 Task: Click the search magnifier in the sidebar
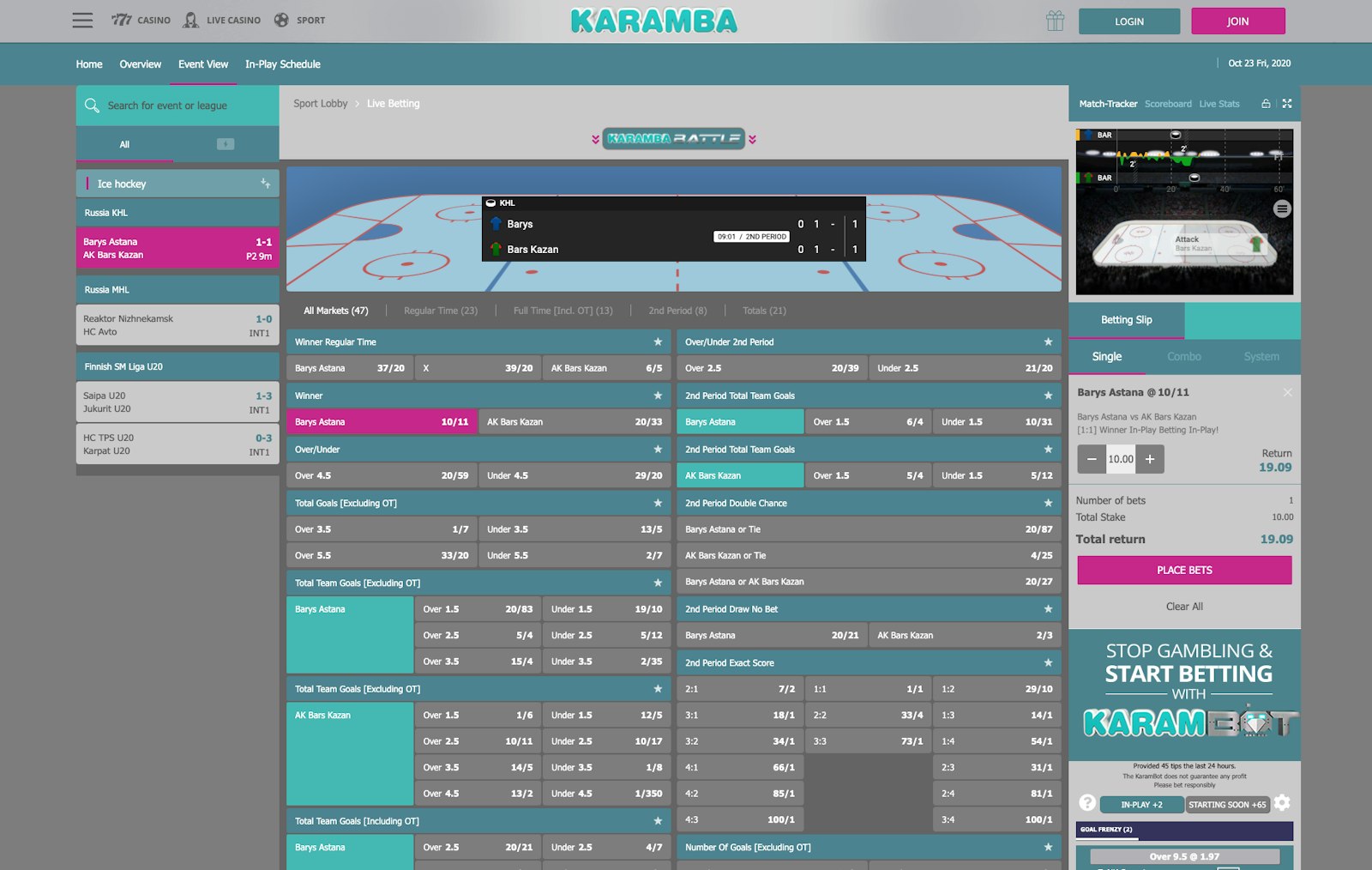point(92,105)
